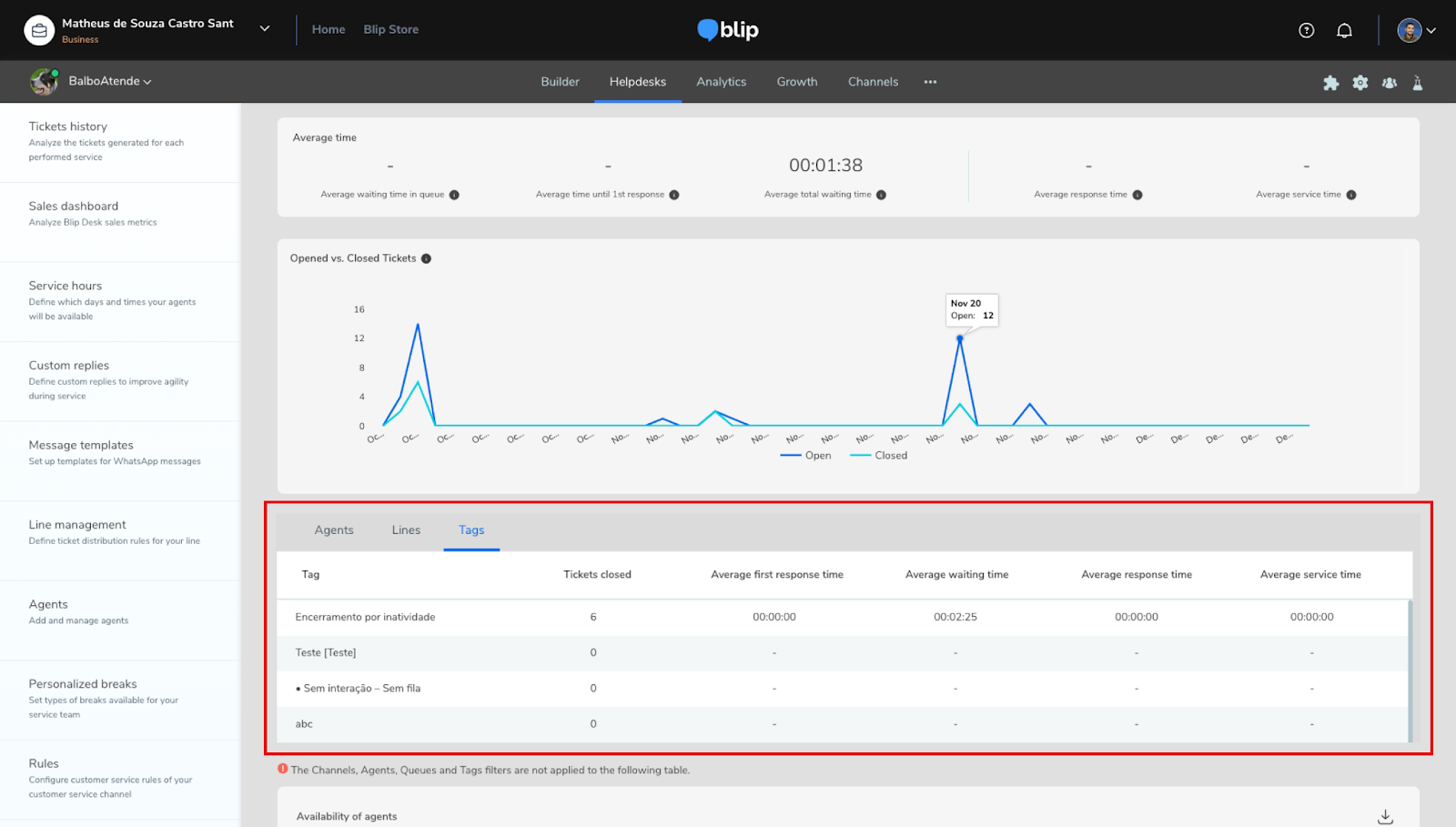The image size is (1456, 827).
Task: Open the Blip Store link
Action: pyautogui.click(x=390, y=29)
